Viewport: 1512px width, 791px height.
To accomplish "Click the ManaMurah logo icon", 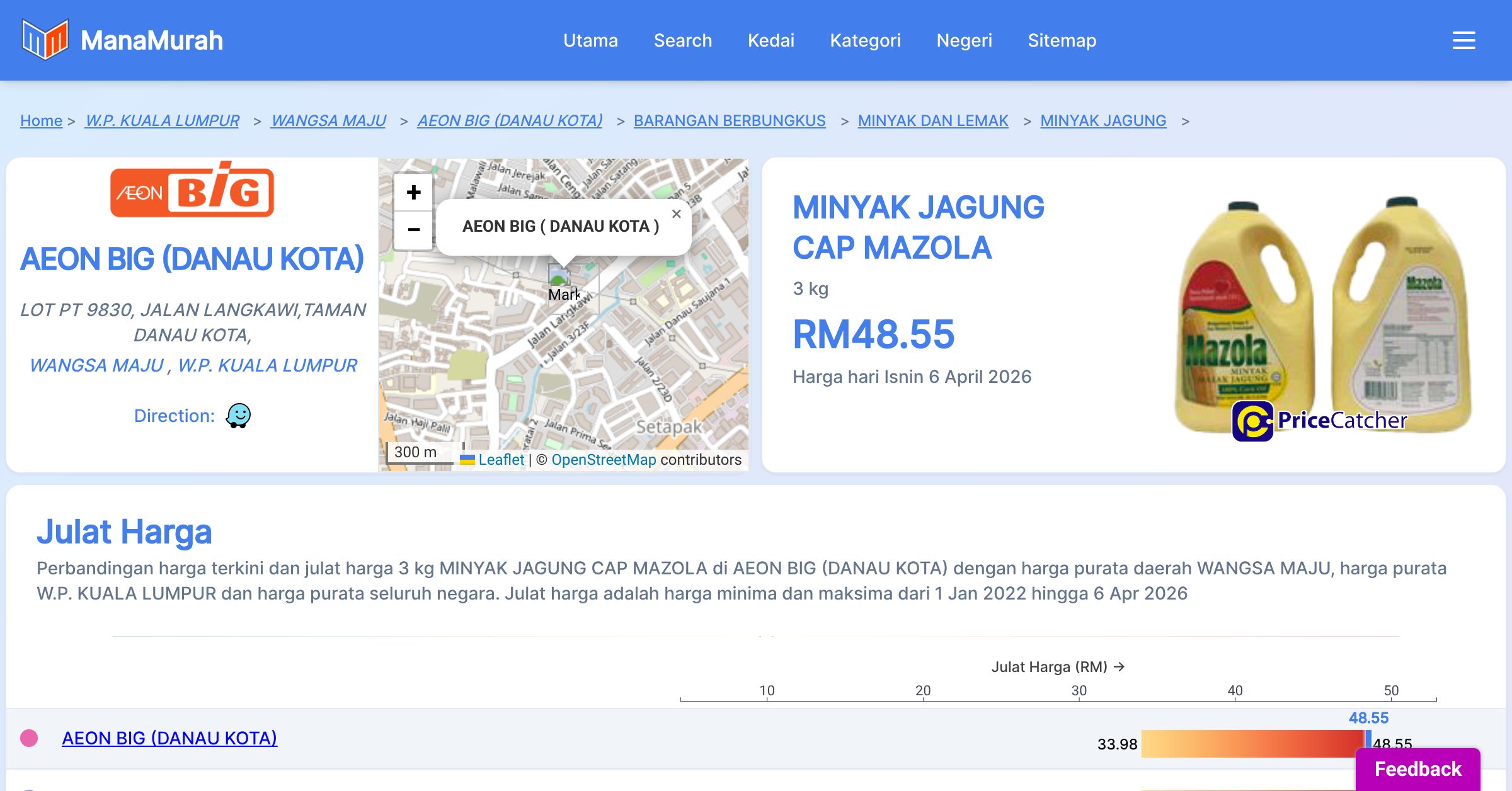I will point(45,40).
